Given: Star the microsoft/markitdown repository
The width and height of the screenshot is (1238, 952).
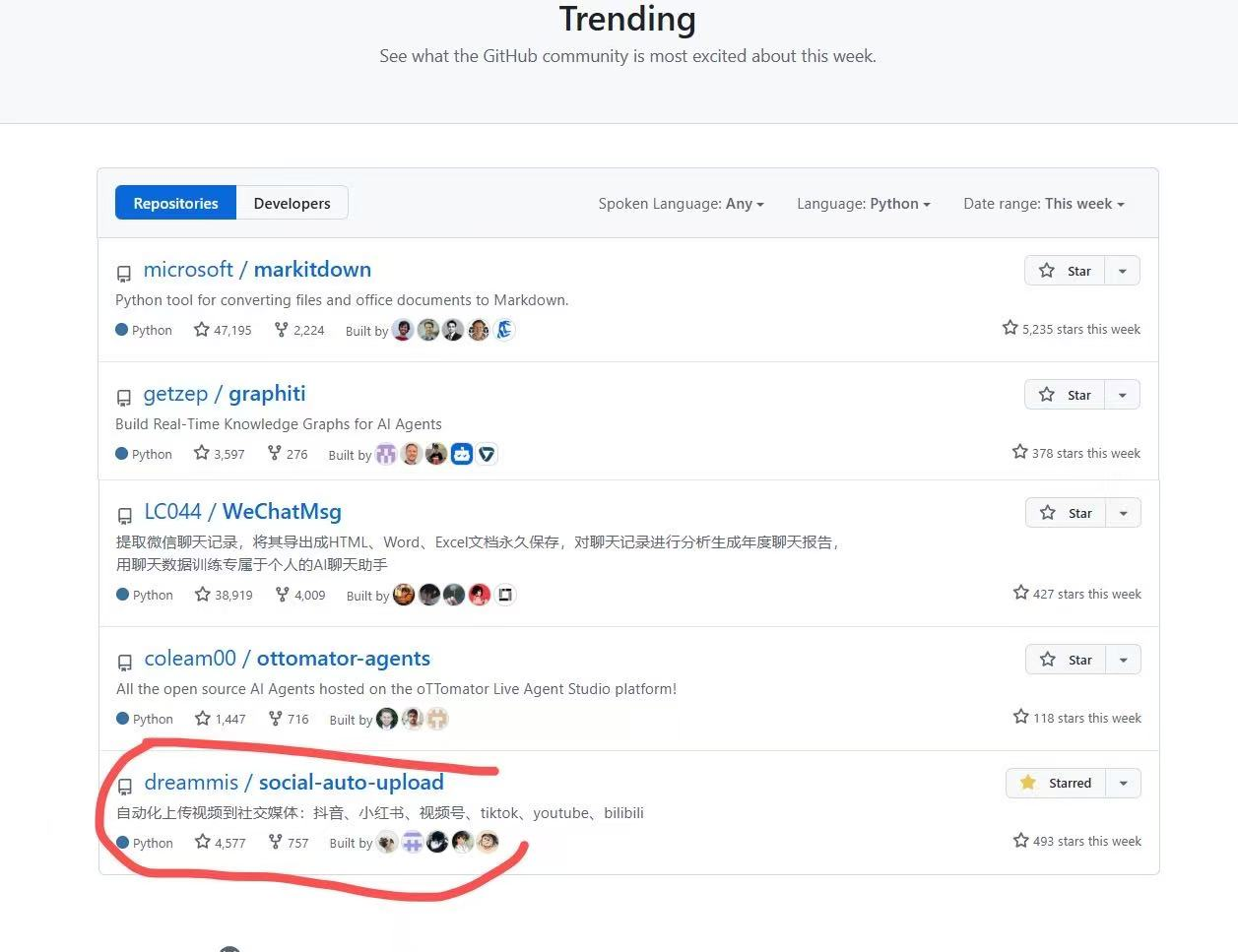Looking at the screenshot, I should [1066, 271].
